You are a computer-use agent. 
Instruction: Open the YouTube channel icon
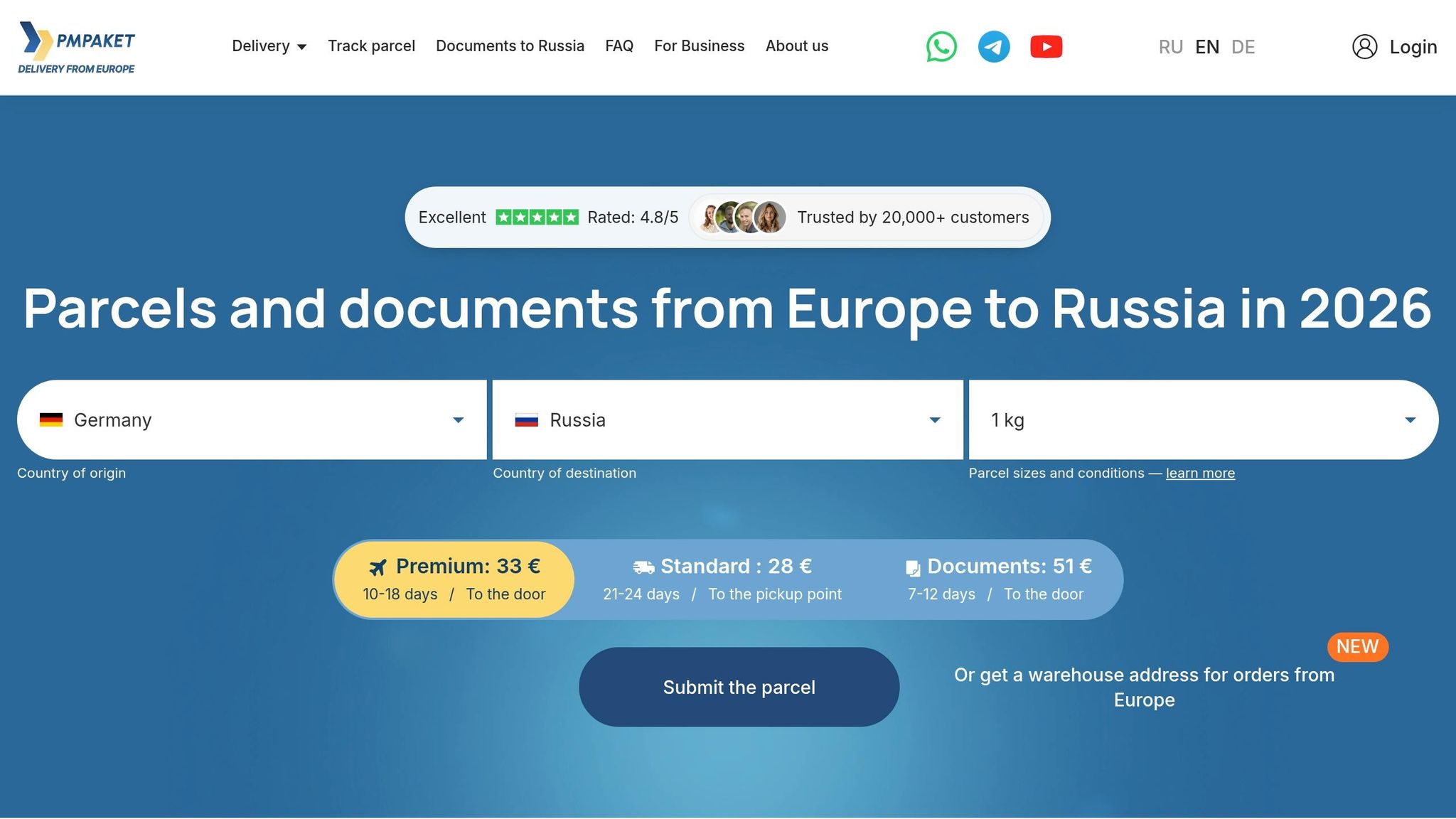coord(1046,47)
